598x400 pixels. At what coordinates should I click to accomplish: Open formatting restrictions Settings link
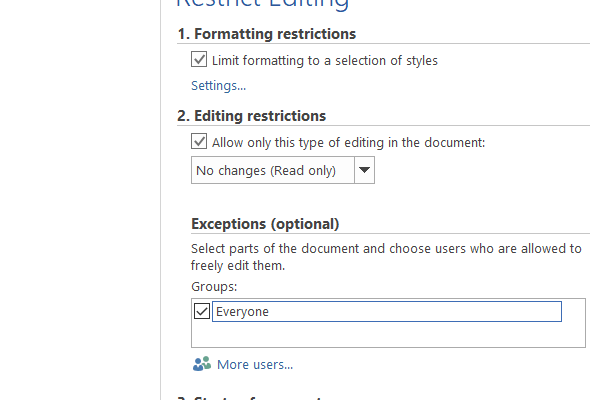(x=219, y=86)
